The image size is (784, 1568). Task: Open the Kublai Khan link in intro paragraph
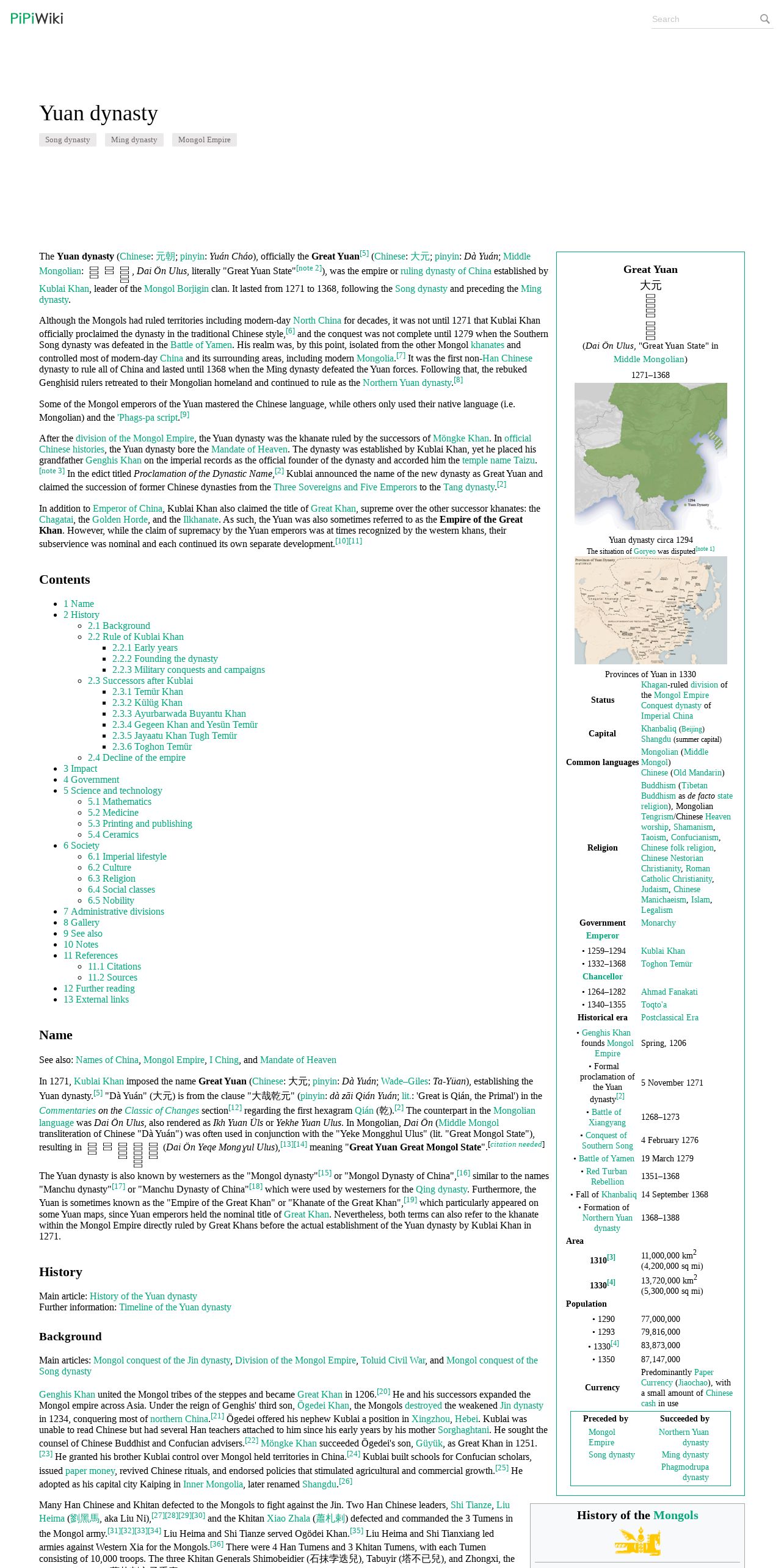64,289
